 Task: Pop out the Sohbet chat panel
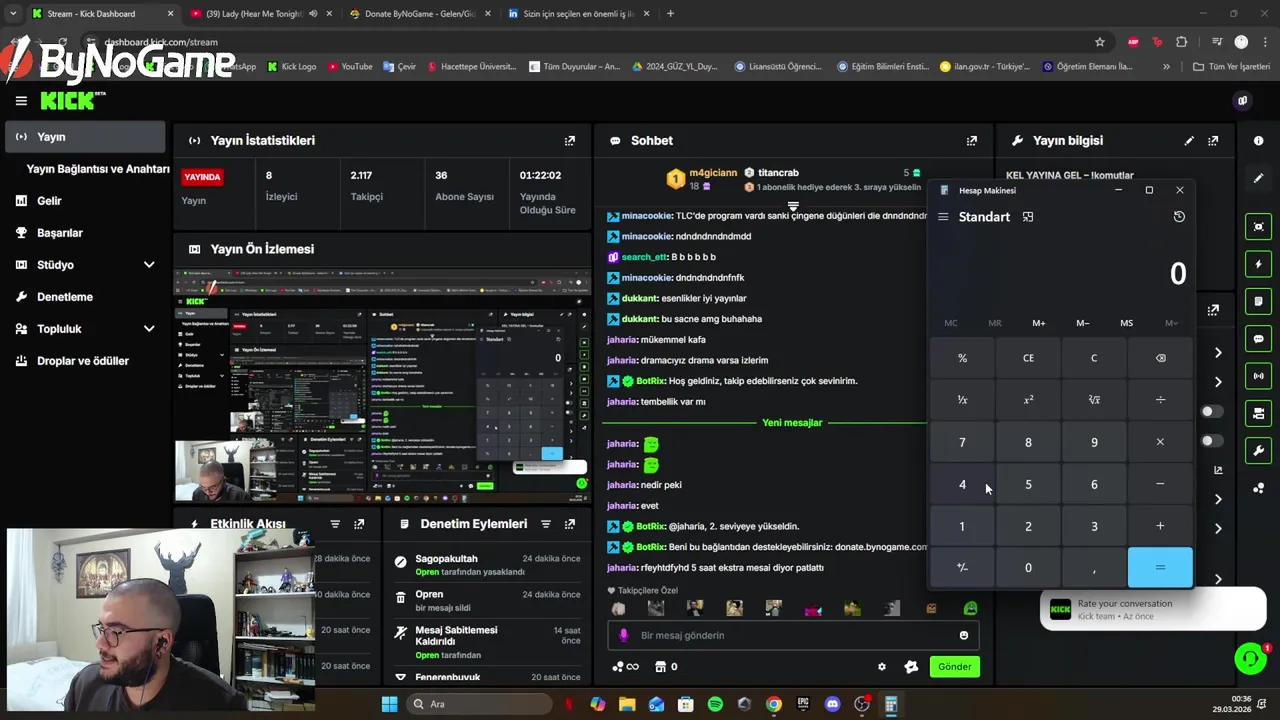pyautogui.click(x=971, y=141)
